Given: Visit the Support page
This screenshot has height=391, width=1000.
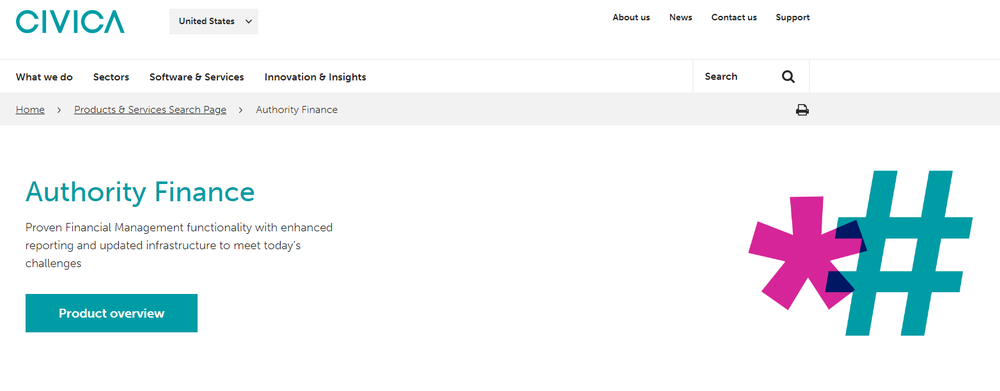Looking at the screenshot, I should point(793,17).
